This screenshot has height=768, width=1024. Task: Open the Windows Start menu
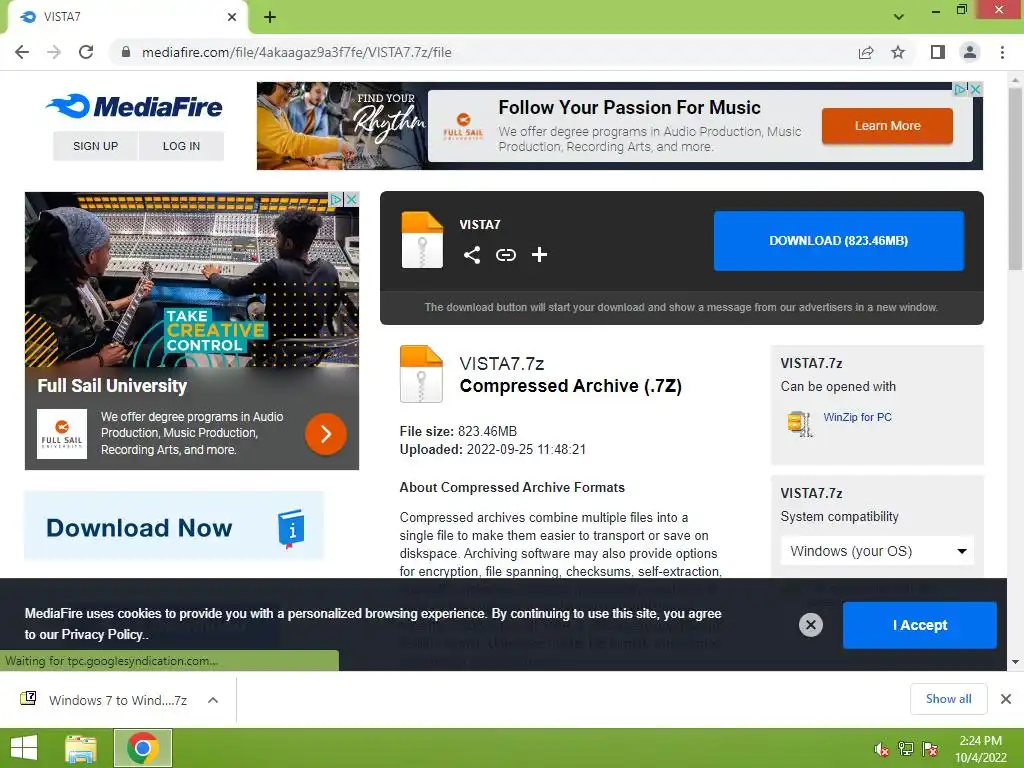tap(24, 748)
